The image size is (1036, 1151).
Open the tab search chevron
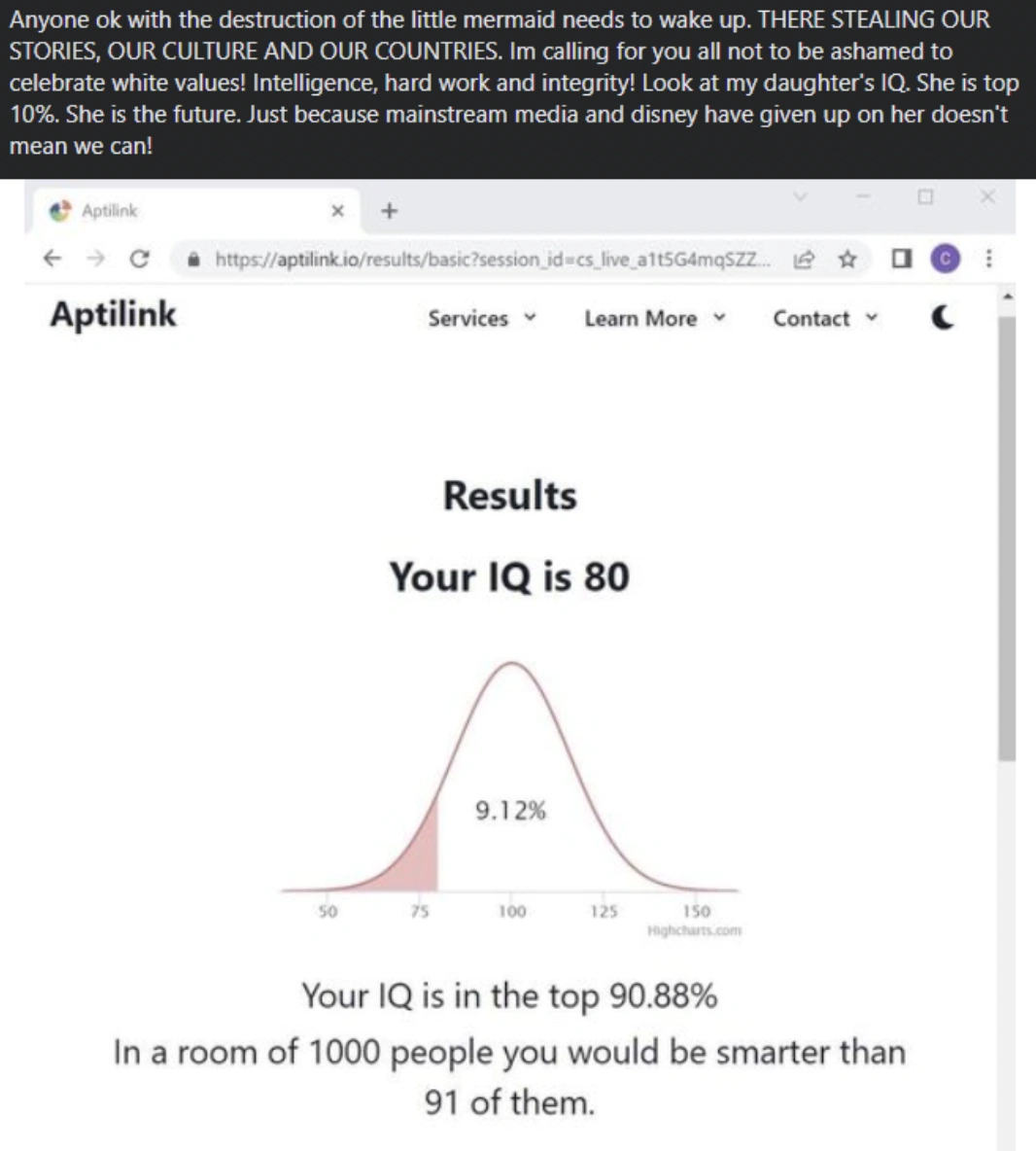tap(800, 197)
